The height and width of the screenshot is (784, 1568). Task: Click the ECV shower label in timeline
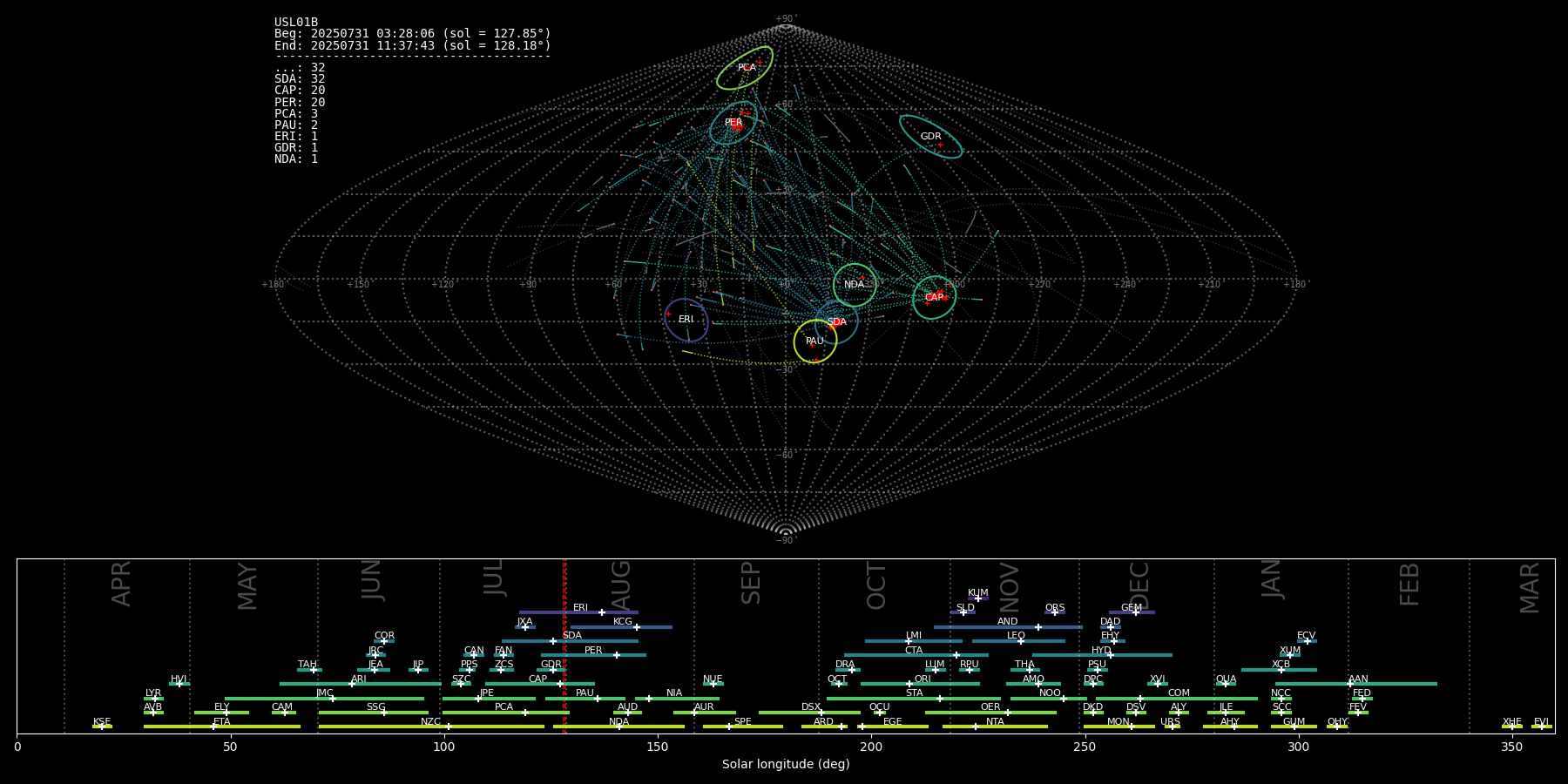click(1307, 636)
